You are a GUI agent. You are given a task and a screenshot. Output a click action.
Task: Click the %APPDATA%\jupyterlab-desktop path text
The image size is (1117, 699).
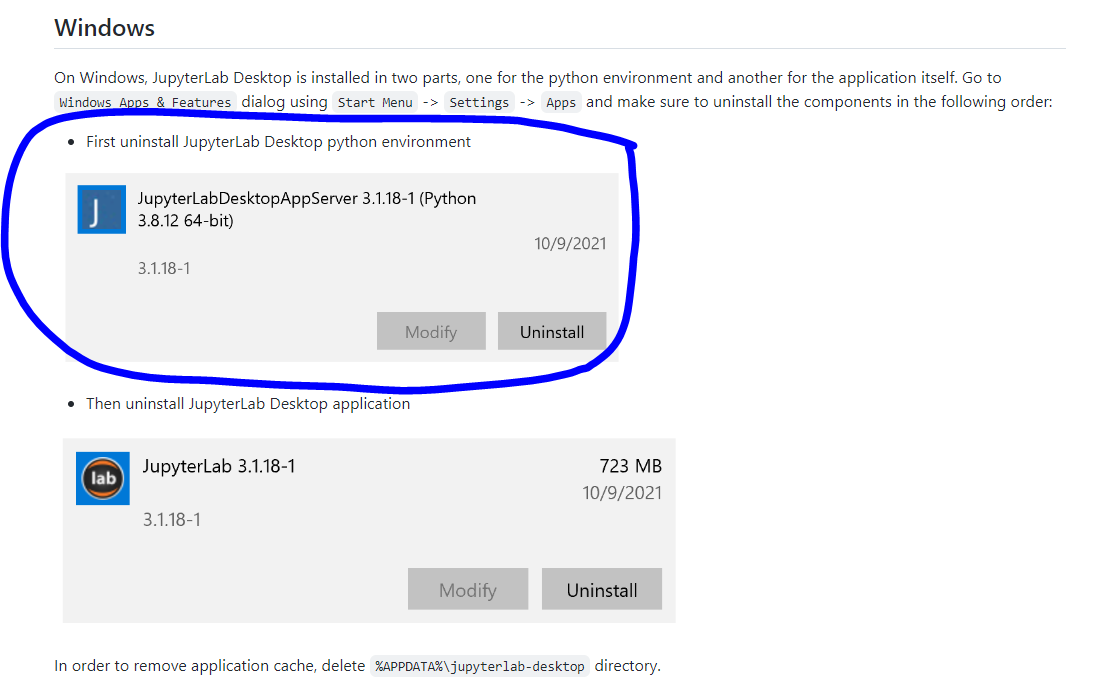479,666
